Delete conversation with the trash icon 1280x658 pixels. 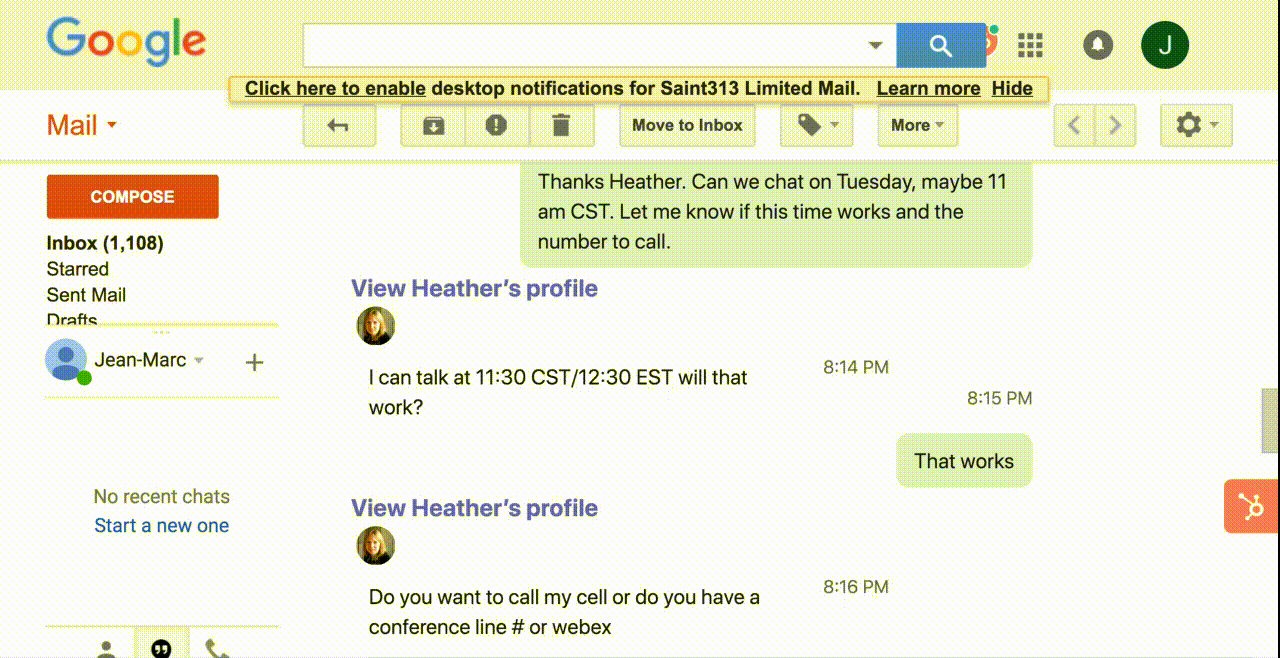pyautogui.click(x=561, y=126)
